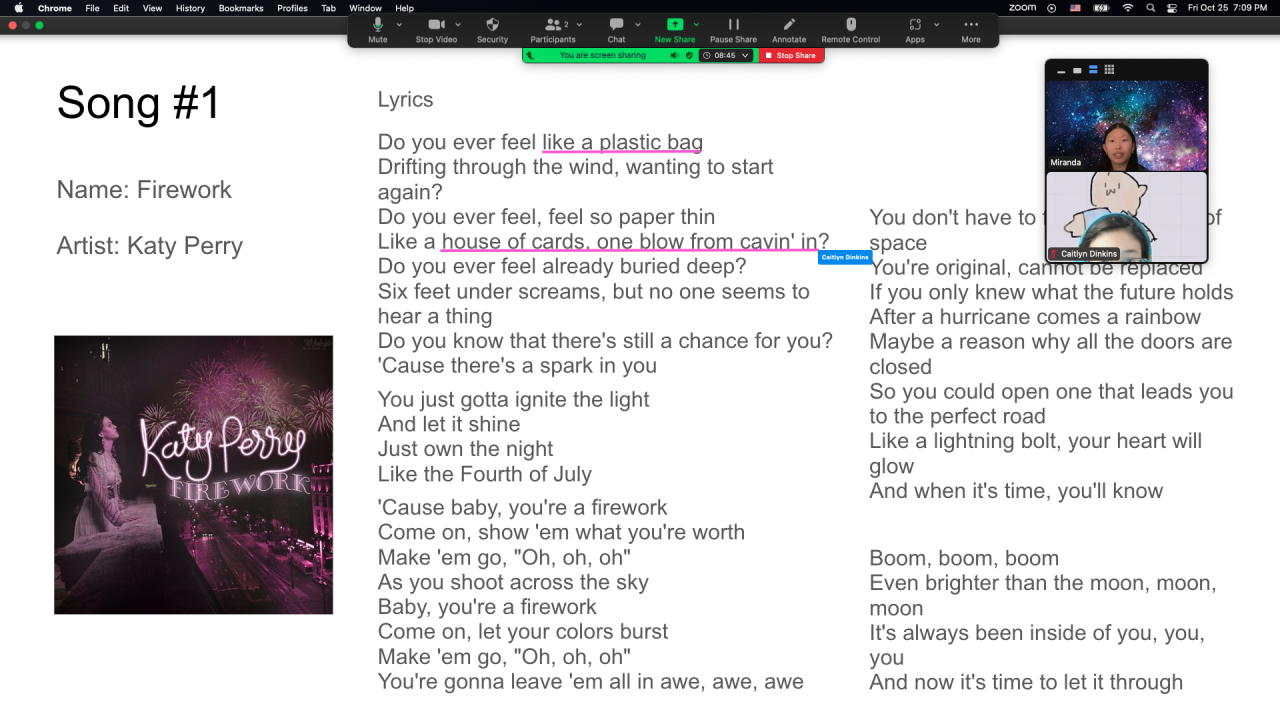Image resolution: width=1280 pixels, height=720 pixels.
Task: Click the lyric 'Boom, boom, boom'
Action: coord(964,558)
